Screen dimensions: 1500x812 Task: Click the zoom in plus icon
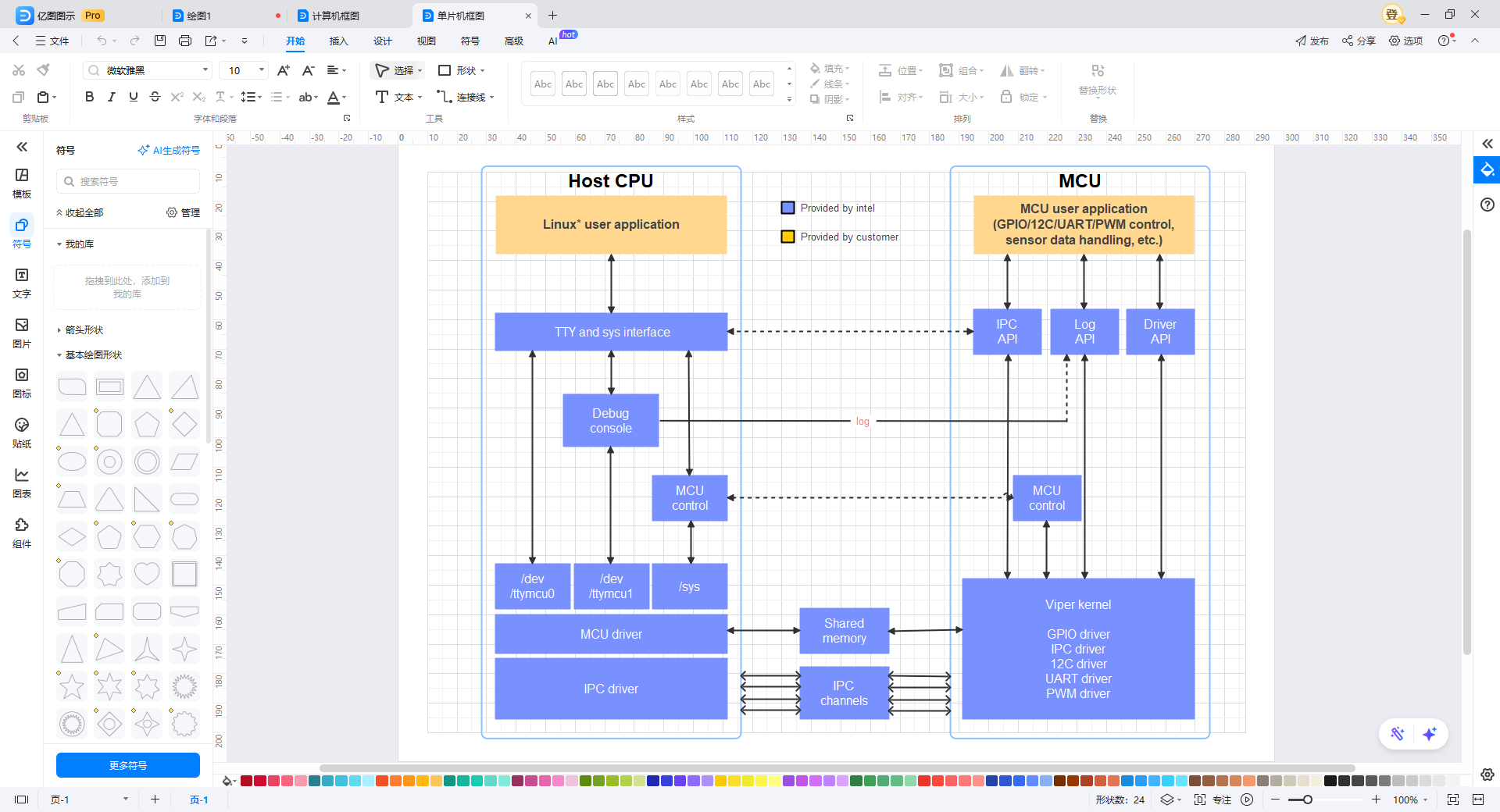tap(1376, 800)
